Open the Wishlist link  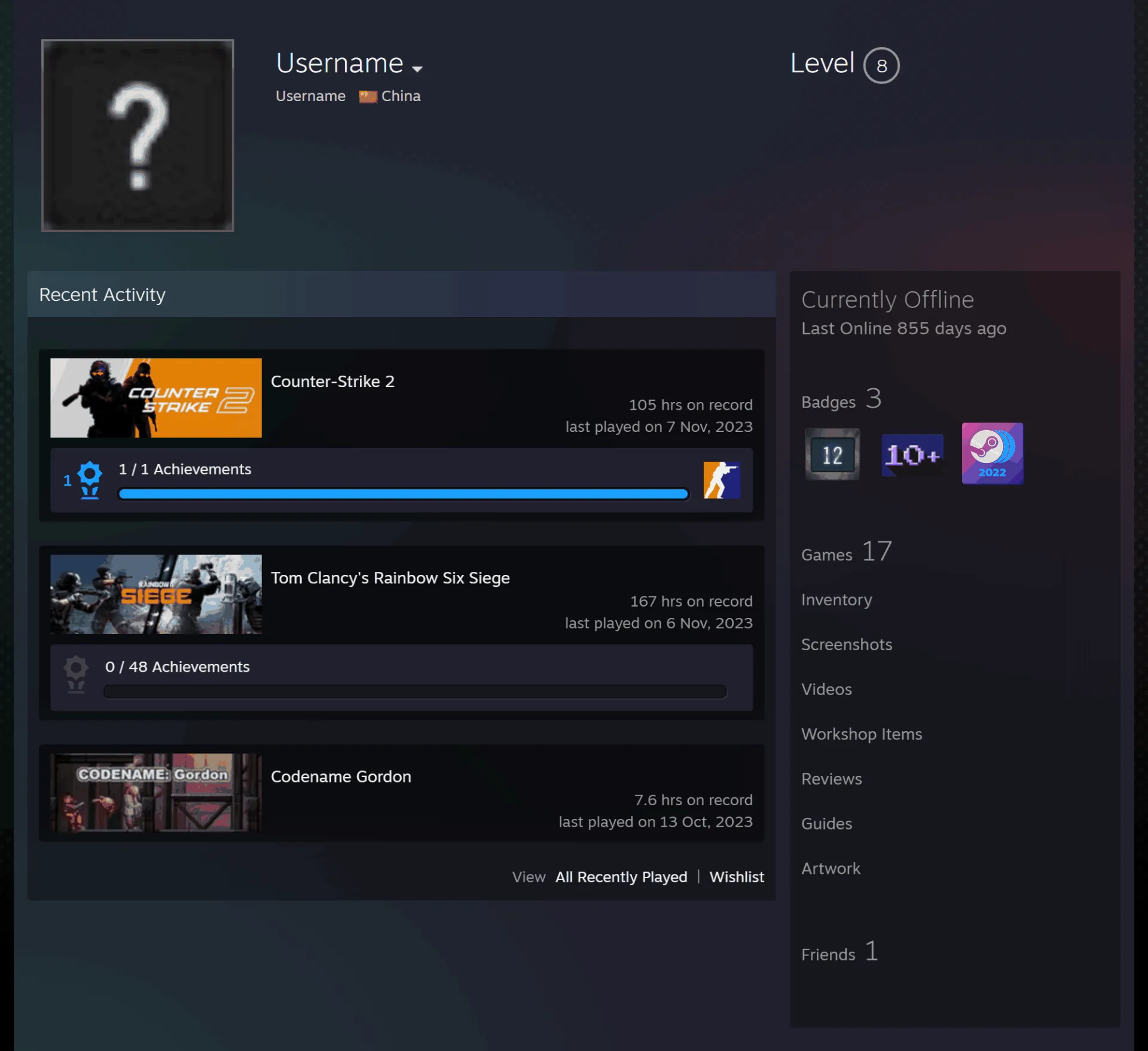point(737,877)
